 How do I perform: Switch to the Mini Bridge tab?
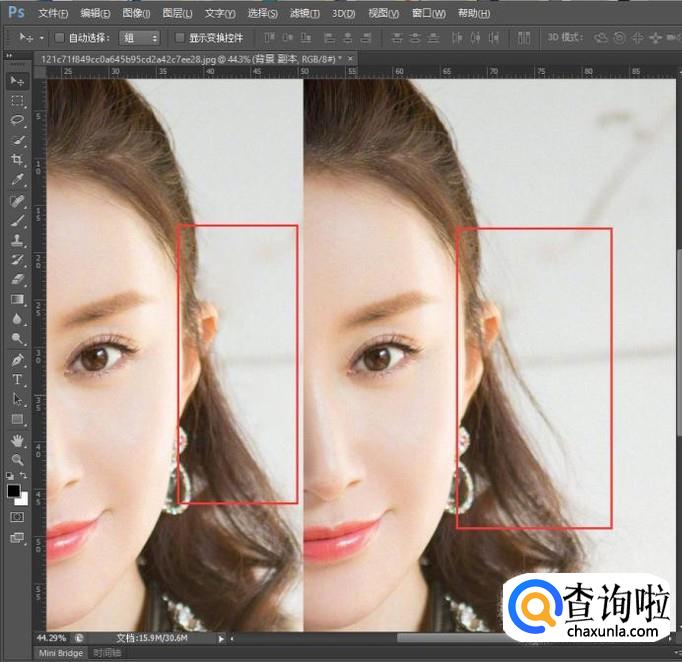[x=61, y=653]
